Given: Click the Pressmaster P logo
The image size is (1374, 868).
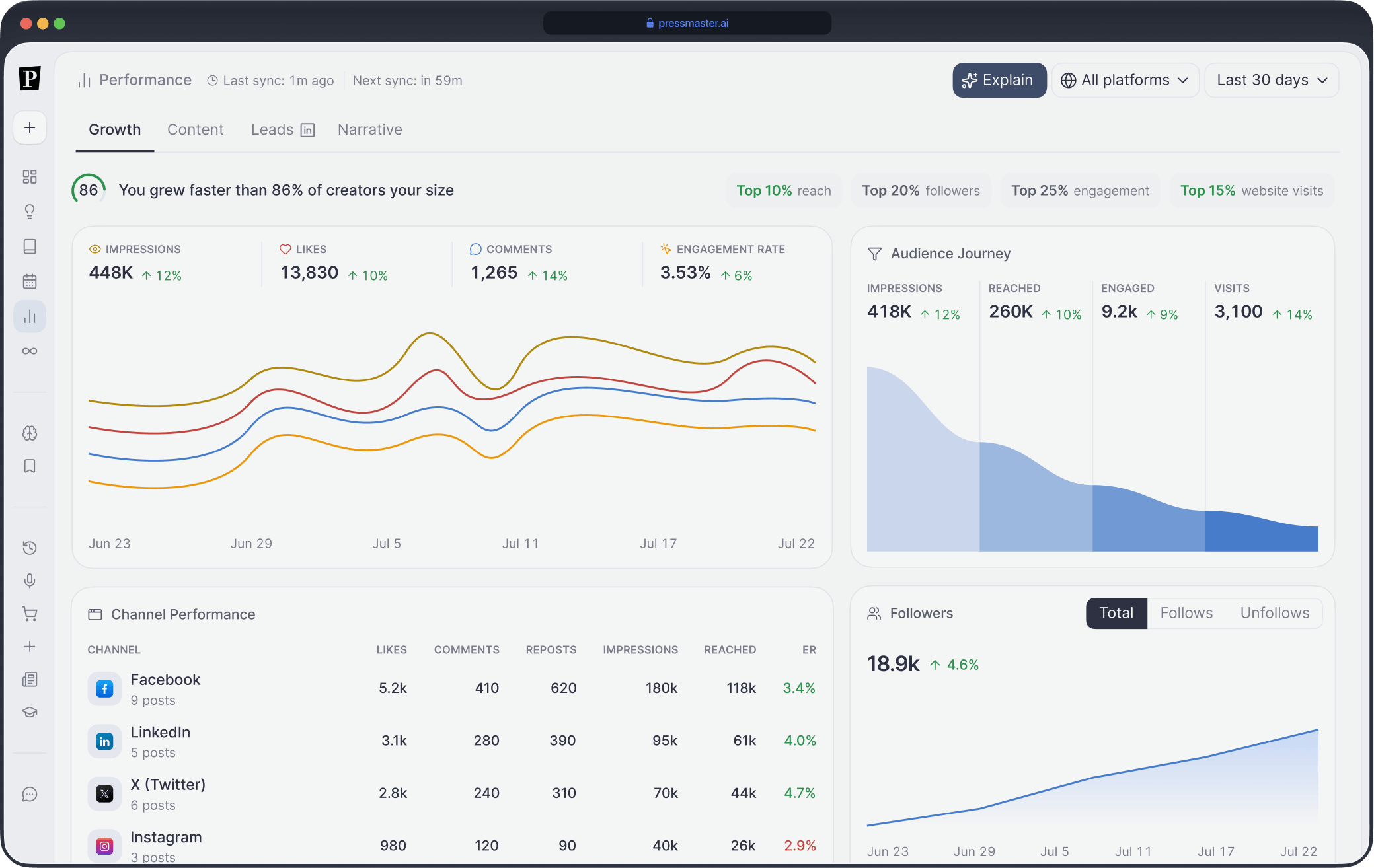Looking at the screenshot, I should [30, 79].
